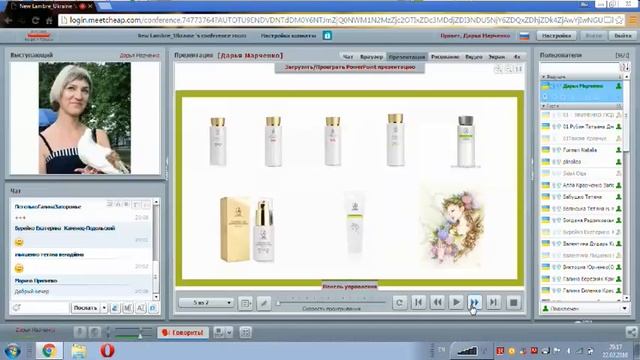Click the users search input field
640x360 pixels.
579,67
